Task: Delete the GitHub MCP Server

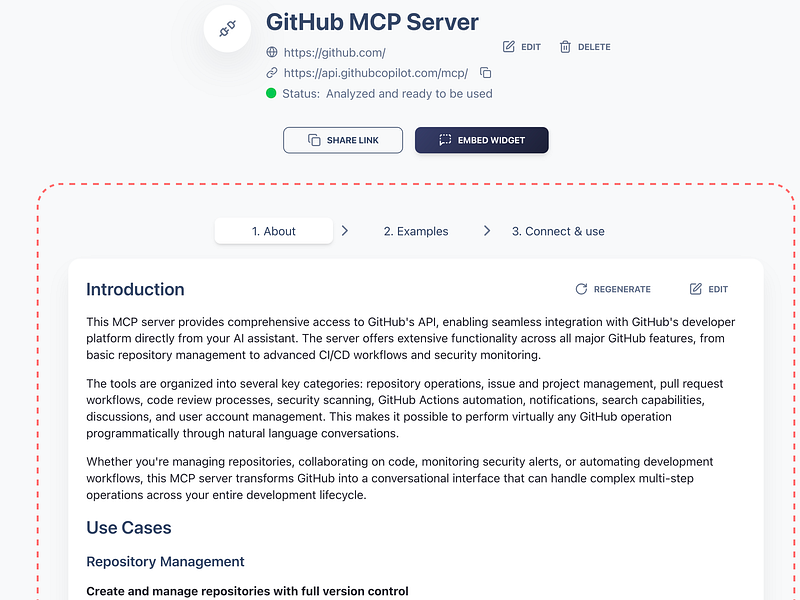Action: click(x=585, y=47)
